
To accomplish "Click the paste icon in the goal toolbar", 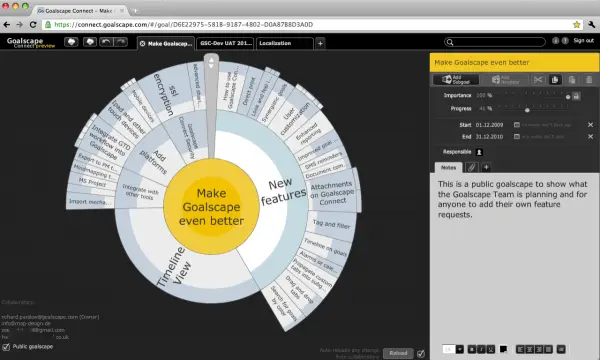I will (x=572, y=80).
